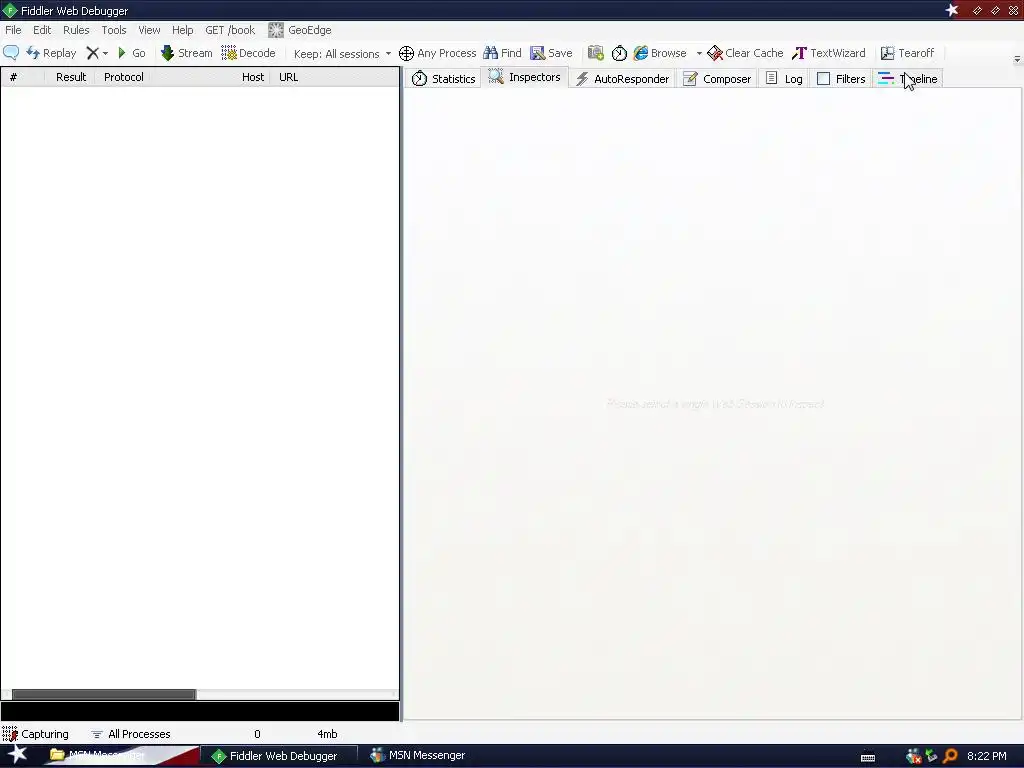Screen dimensions: 1024x768
Task: Switch to the Statistics tab
Action: point(443,79)
